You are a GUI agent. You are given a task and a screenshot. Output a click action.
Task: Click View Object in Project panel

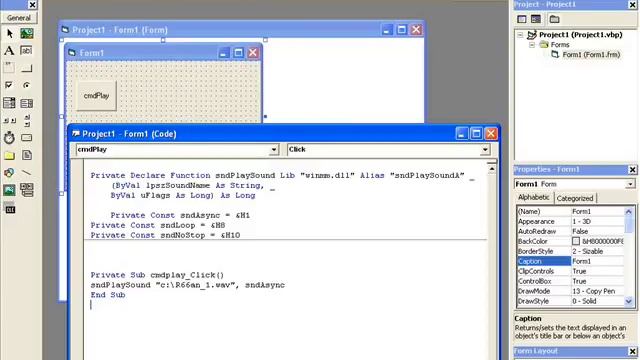pyautogui.click(x=536, y=19)
